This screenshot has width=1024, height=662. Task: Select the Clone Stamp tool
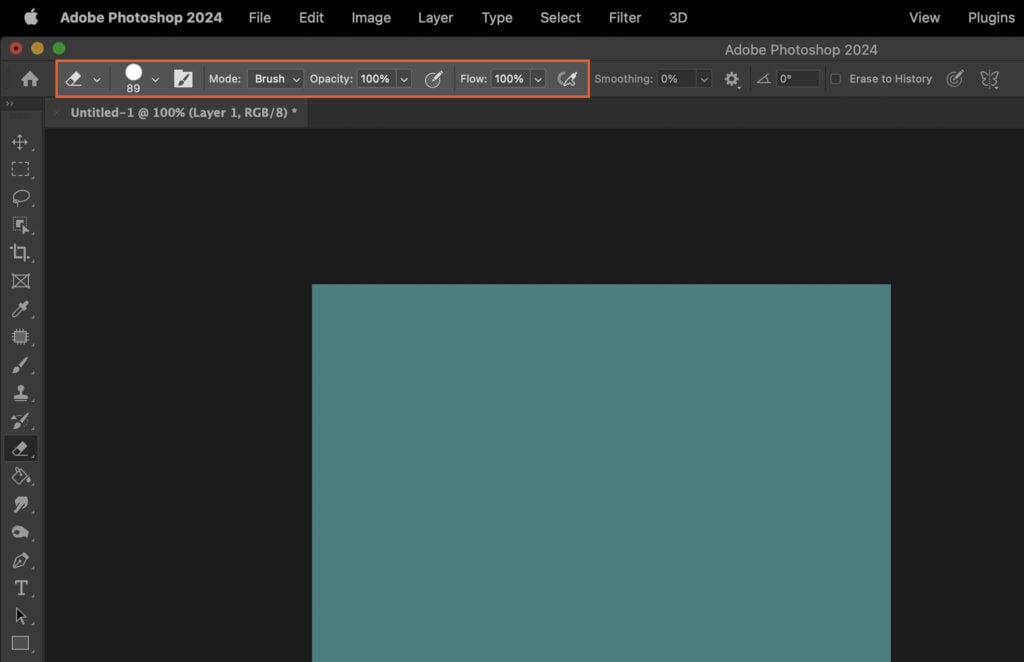[22, 393]
